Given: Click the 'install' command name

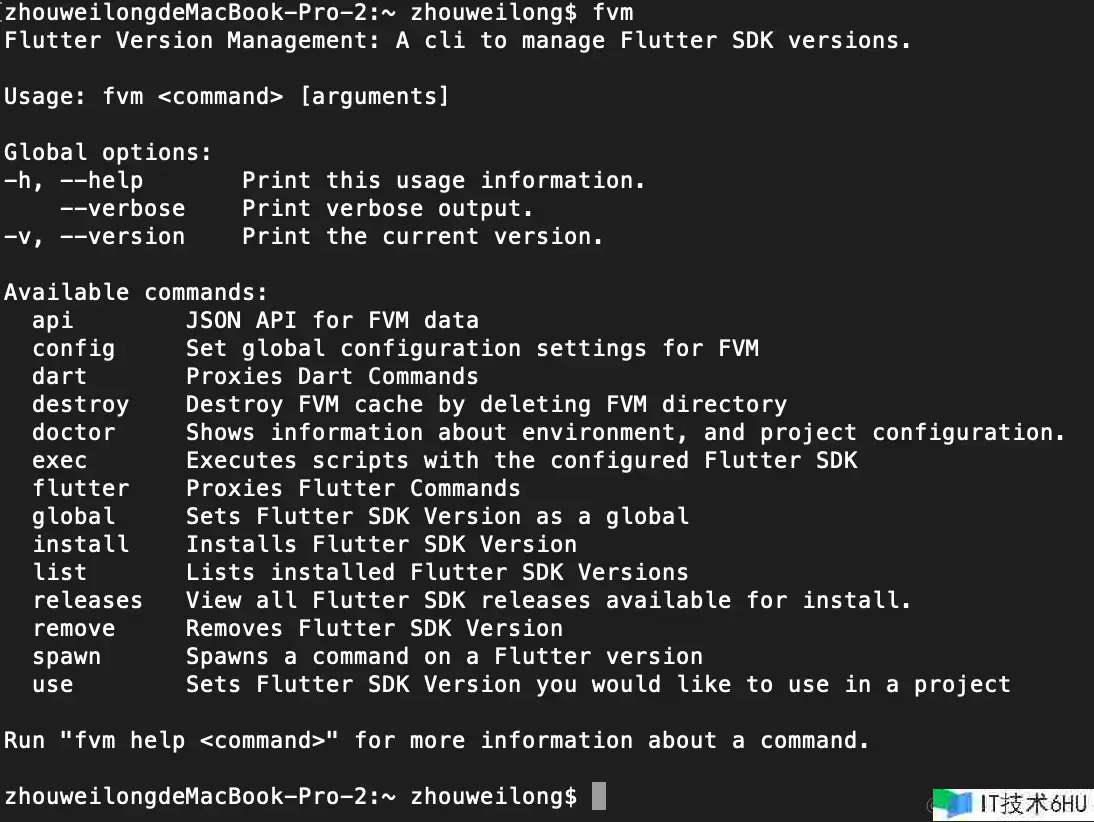Looking at the screenshot, I should [x=81, y=544].
